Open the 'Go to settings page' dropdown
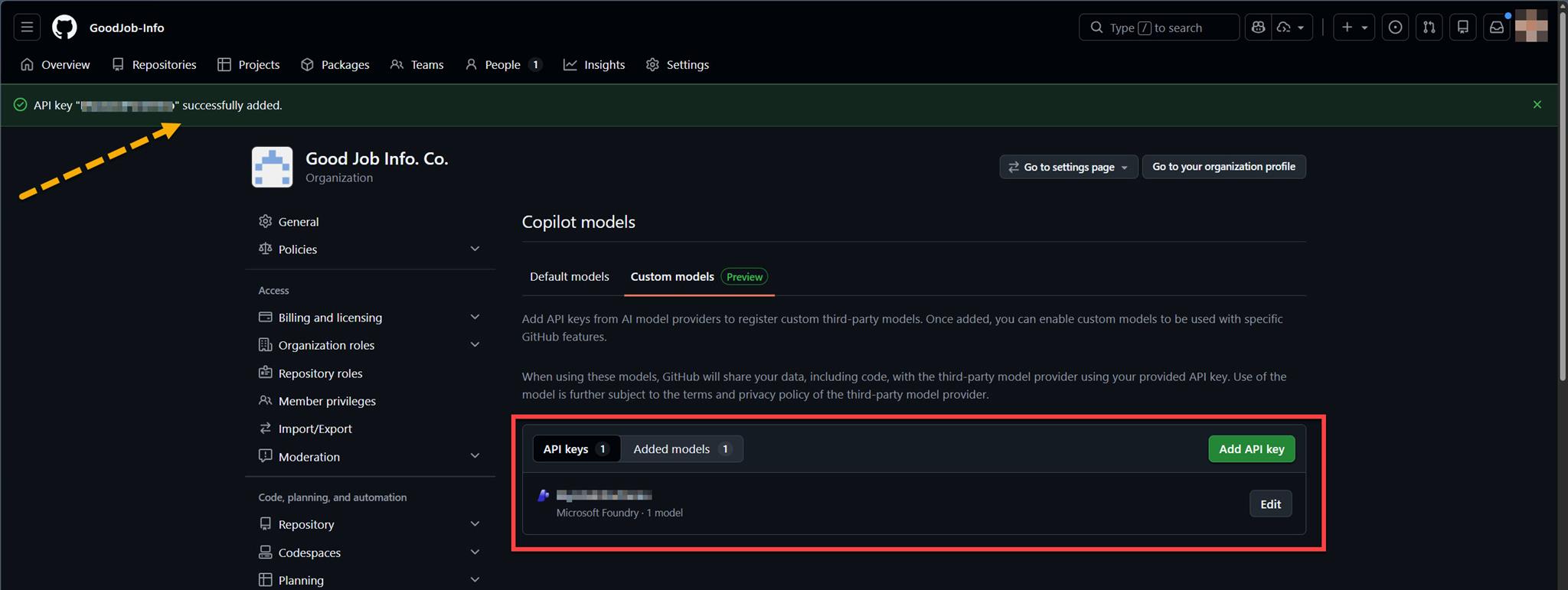1568x590 pixels. [x=1068, y=167]
